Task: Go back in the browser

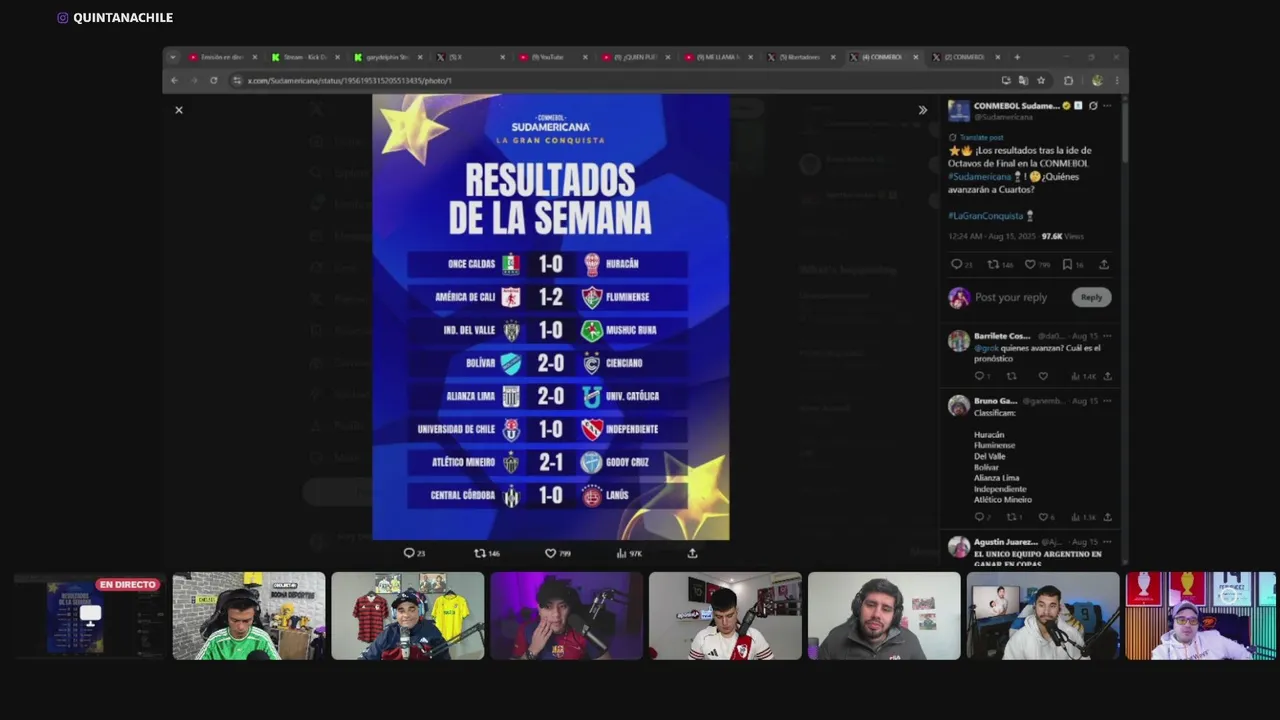Action: [174, 80]
